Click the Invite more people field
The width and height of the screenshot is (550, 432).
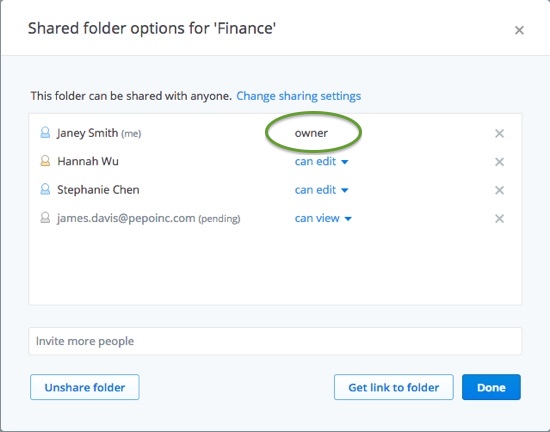[275, 341]
